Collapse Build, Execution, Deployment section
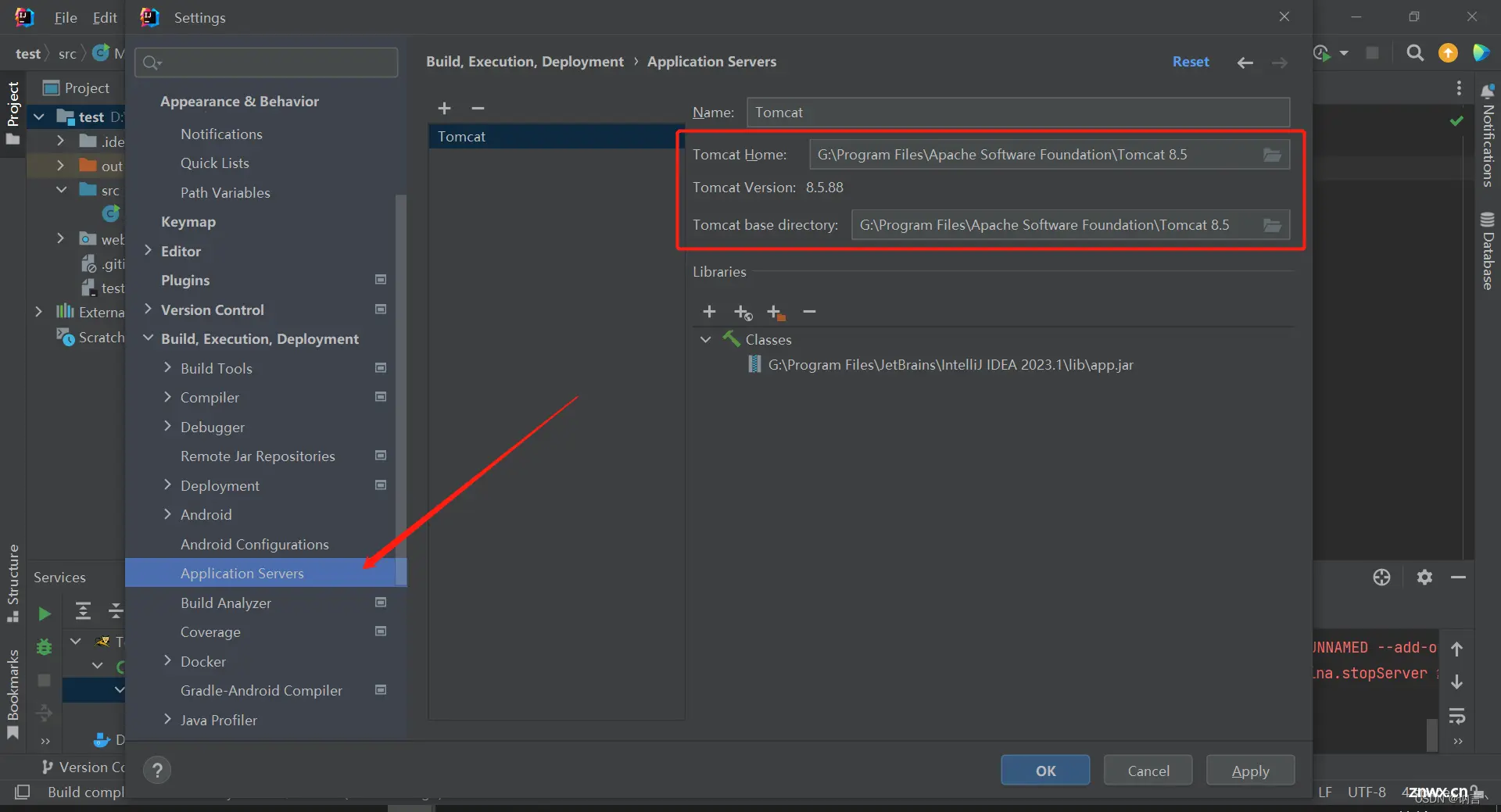Image resolution: width=1501 pixels, height=812 pixels. coord(148,338)
